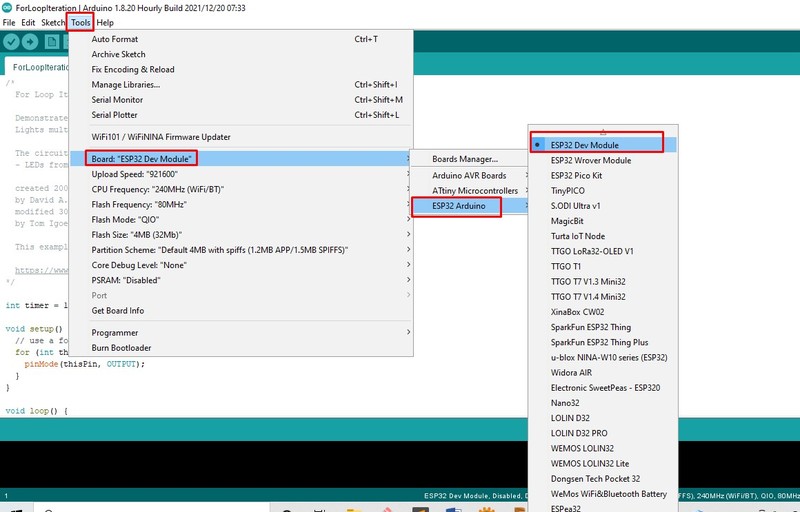This screenshot has height=512, width=800.
Task: Click the Upload arrow toolbar icon
Action: (30, 41)
